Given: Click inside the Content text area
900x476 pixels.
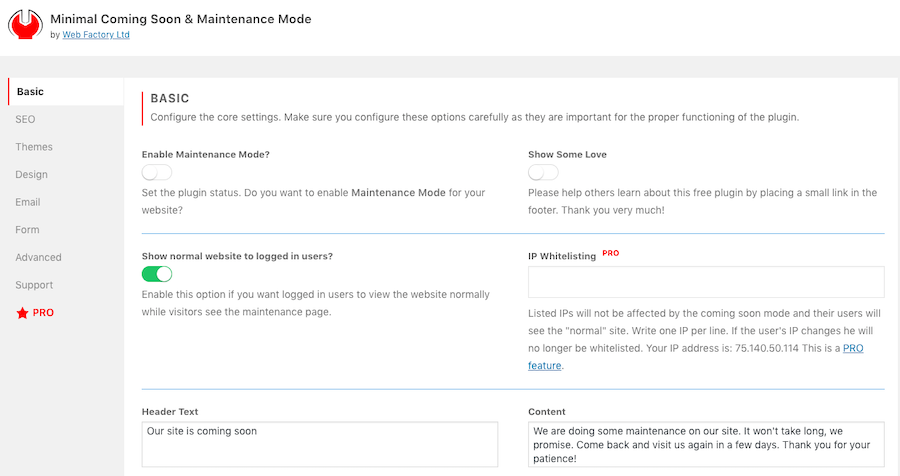Looking at the screenshot, I should click(706, 444).
